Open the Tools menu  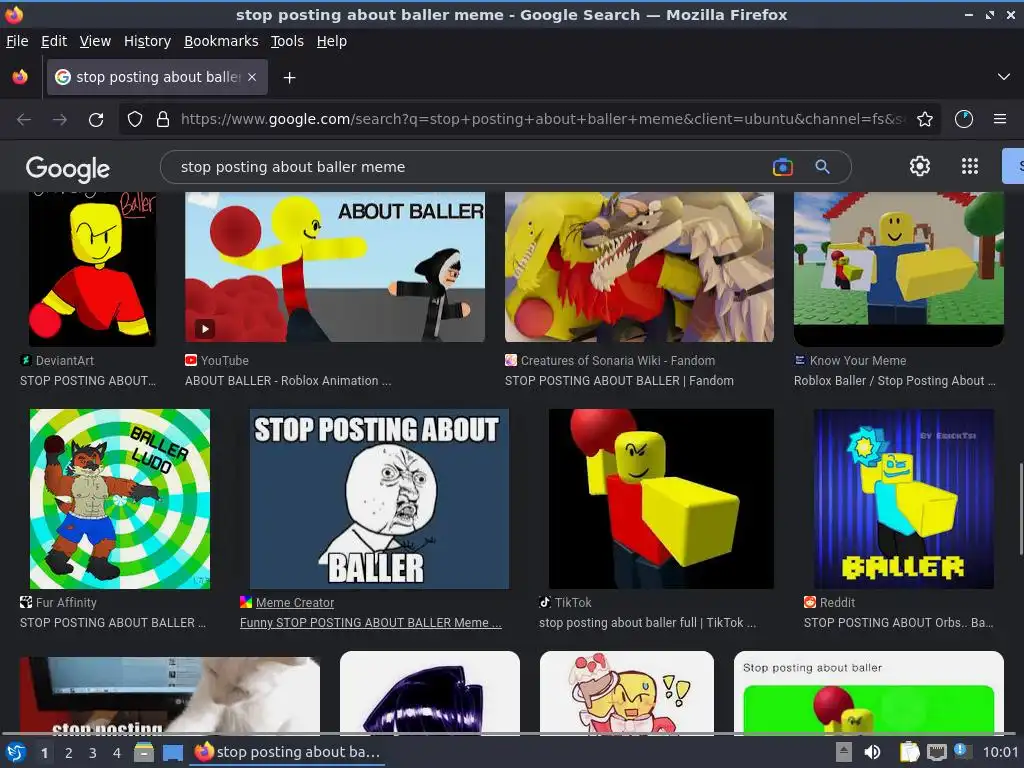(287, 41)
